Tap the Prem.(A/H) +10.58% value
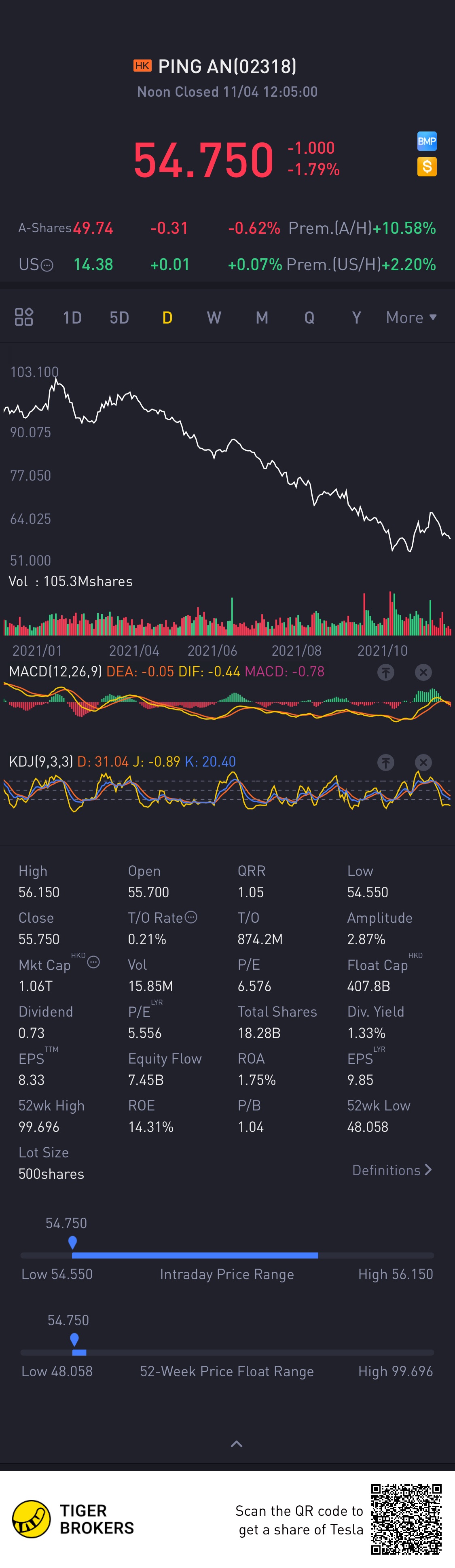Viewport: 455px width, 1568px height. (404, 228)
